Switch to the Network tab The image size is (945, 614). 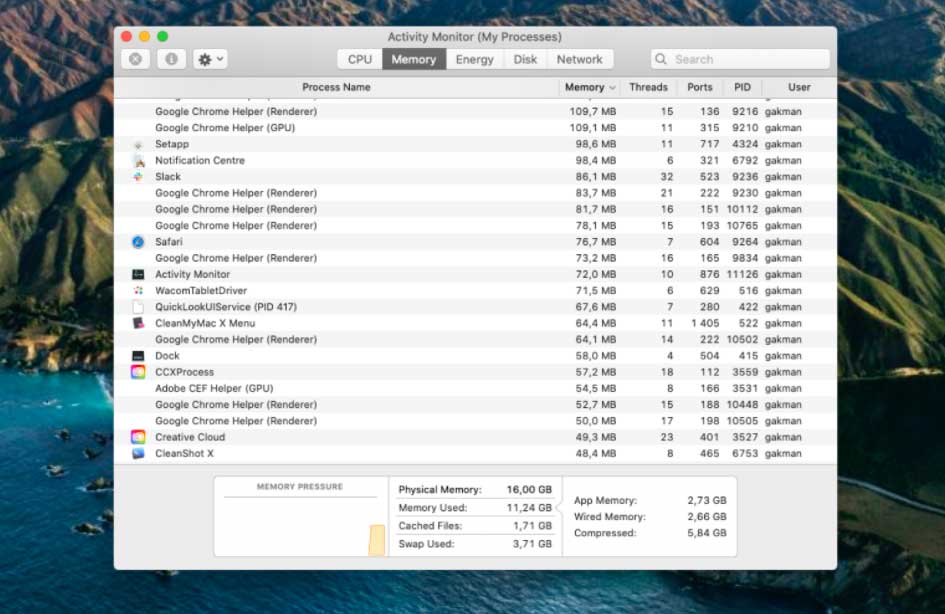coord(579,59)
